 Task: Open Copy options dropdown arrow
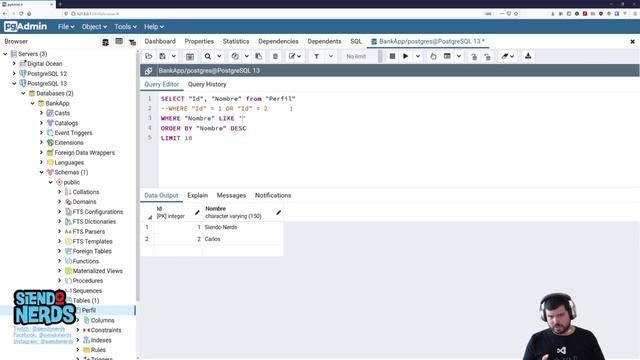(247, 56)
